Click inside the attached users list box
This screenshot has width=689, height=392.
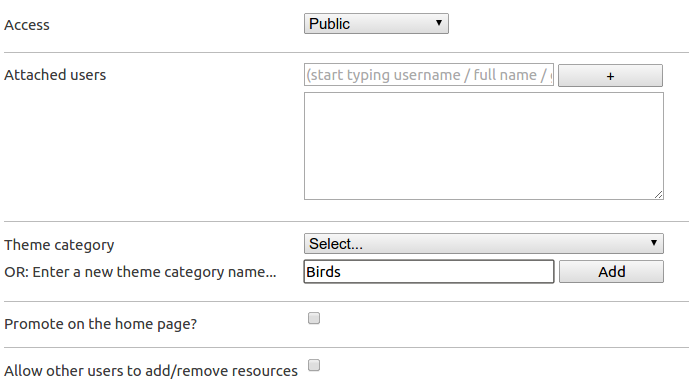tap(484, 146)
